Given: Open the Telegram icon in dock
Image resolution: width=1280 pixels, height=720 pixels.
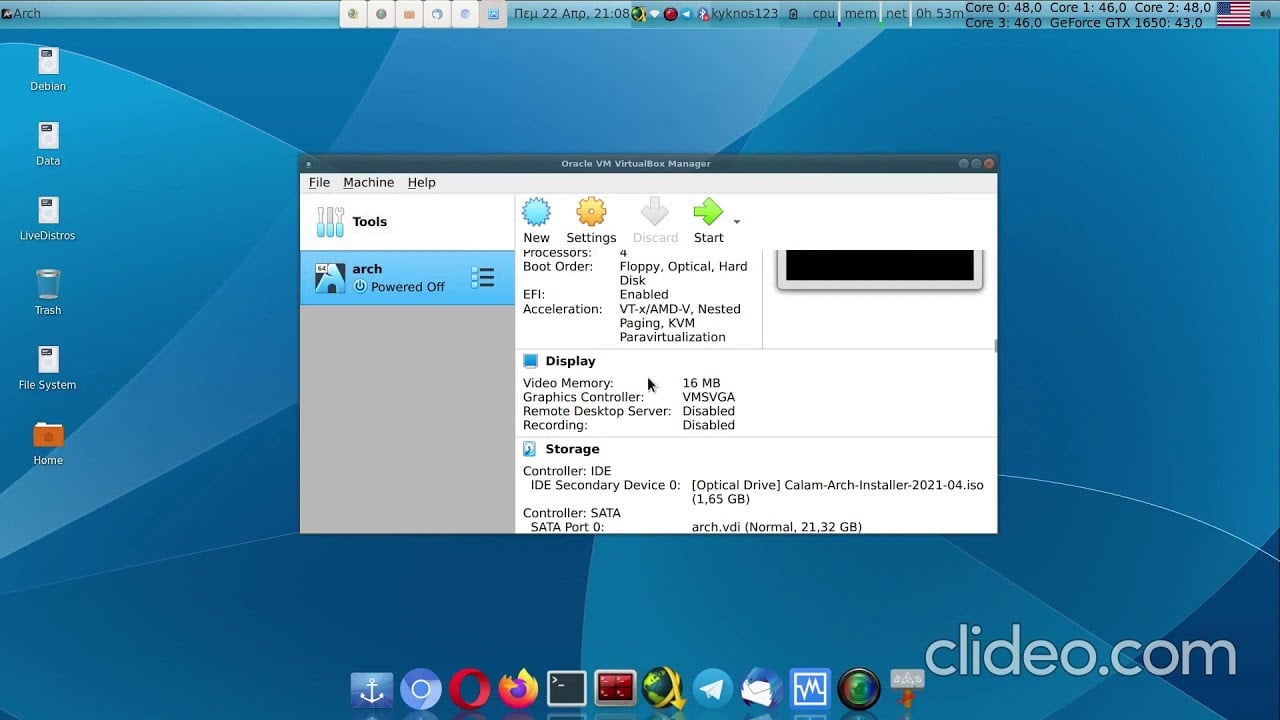Looking at the screenshot, I should click(x=713, y=689).
